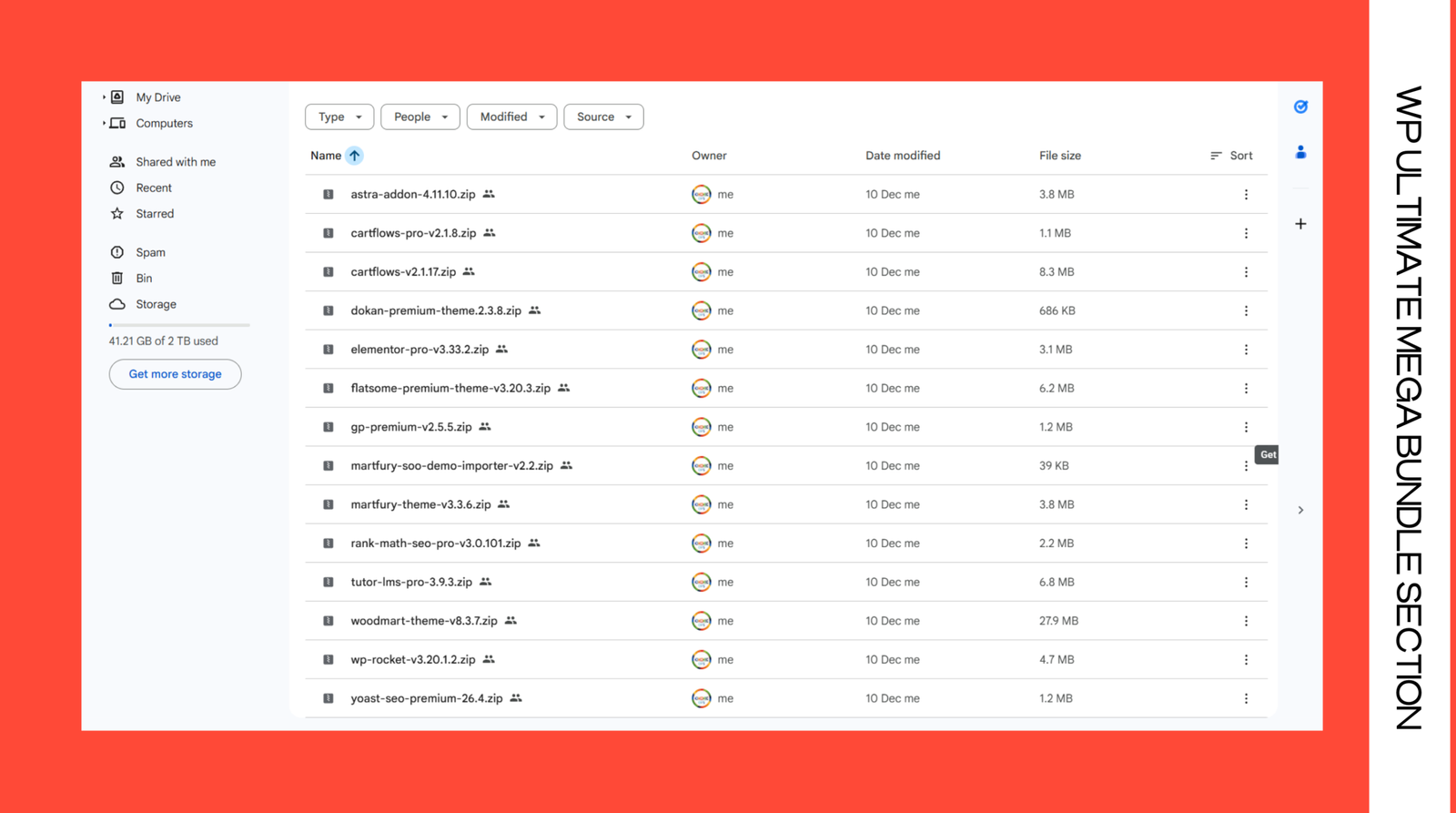The image size is (1456, 813).
Task: Open more actions for woodmart-theme-v8.3.7.zip
Action: click(x=1246, y=621)
